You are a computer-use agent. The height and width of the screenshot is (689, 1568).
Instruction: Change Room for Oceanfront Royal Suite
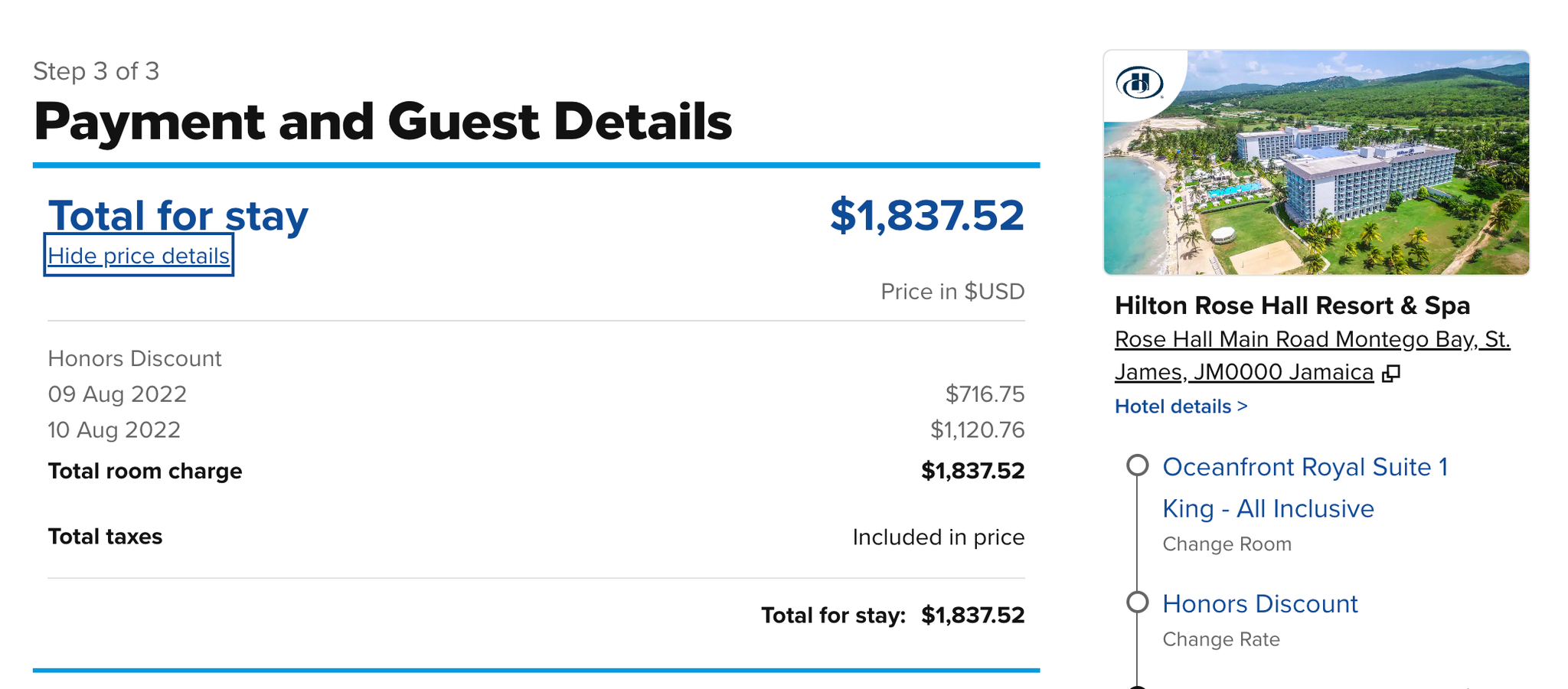pos(1227,544)
